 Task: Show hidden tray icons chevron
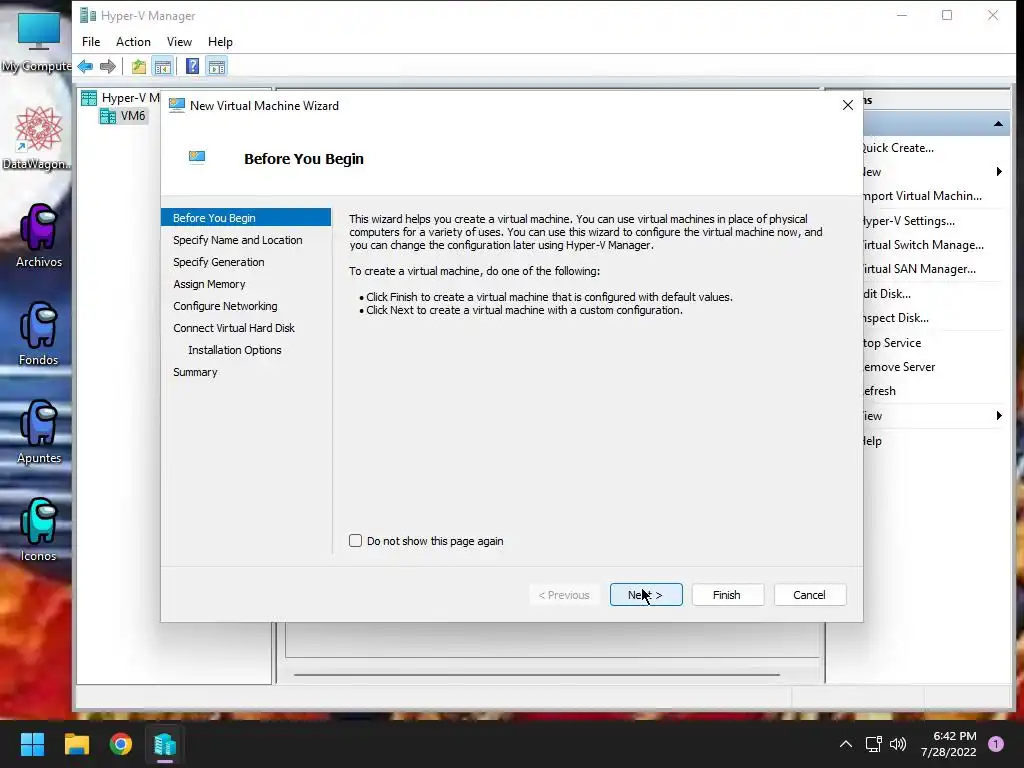(x=846, y=744)
